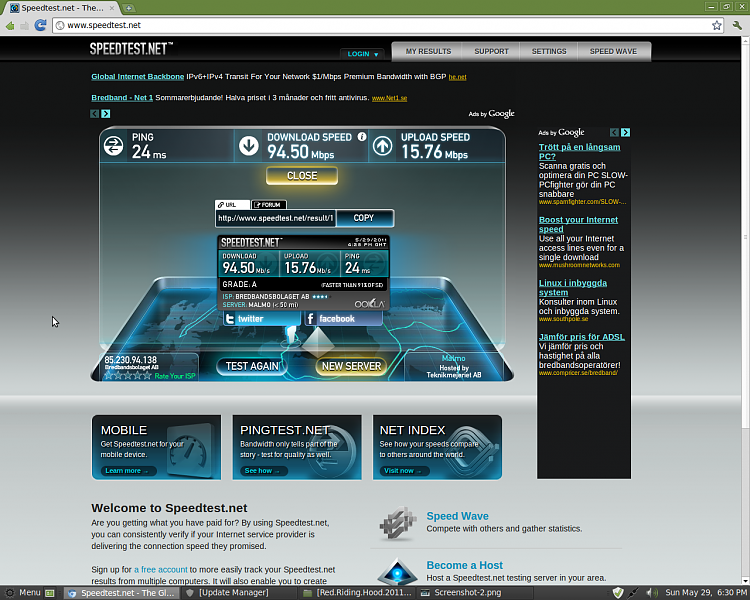Expand the LOGIN dropdown
Image resolution: width=750 pixels, height=600 pixels.
tap(363, 54)
